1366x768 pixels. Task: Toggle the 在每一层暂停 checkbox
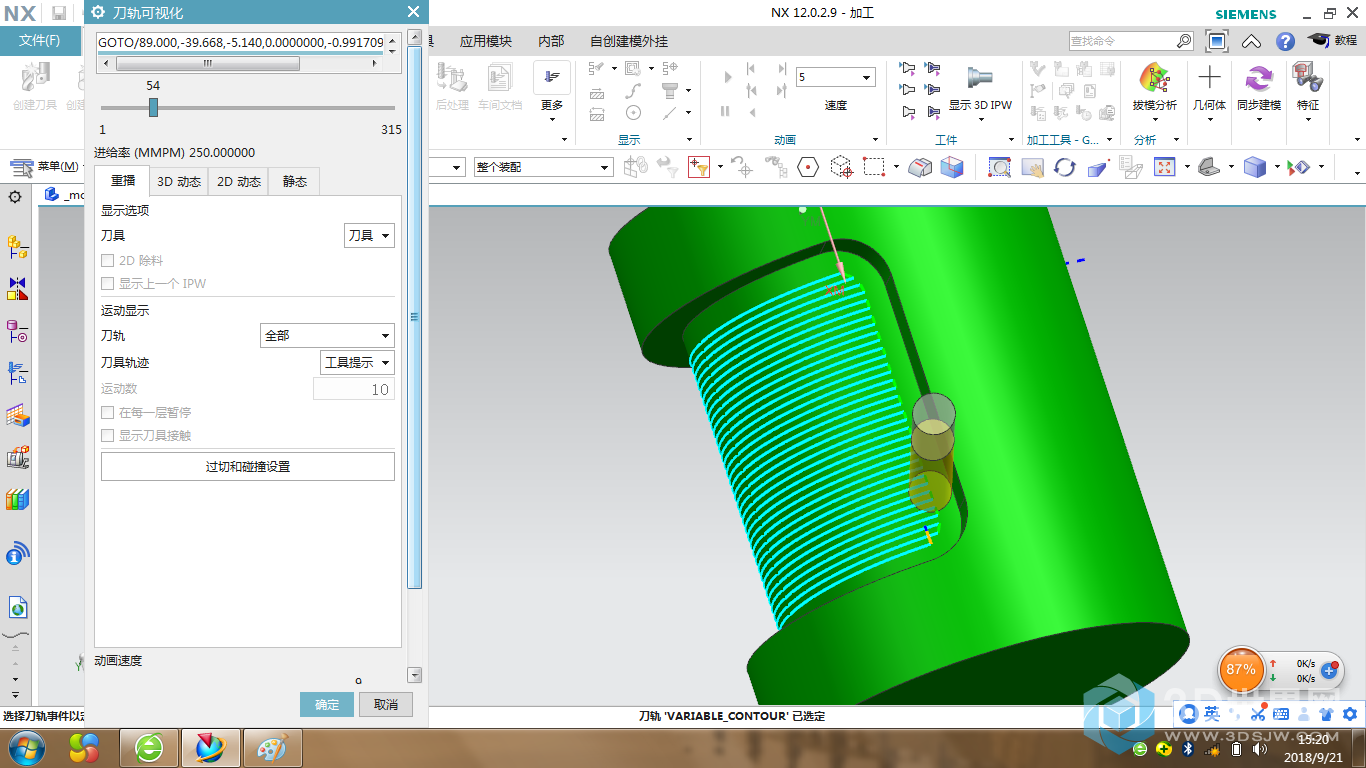[x=107, y=412]
